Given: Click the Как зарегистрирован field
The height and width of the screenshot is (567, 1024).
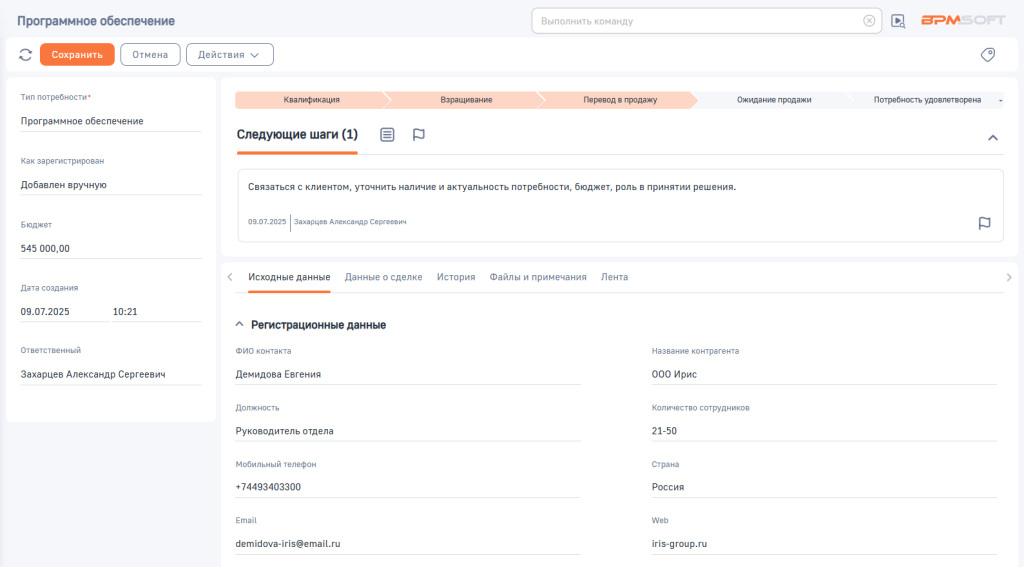Looking at the screenshot, I should (110, 185).
